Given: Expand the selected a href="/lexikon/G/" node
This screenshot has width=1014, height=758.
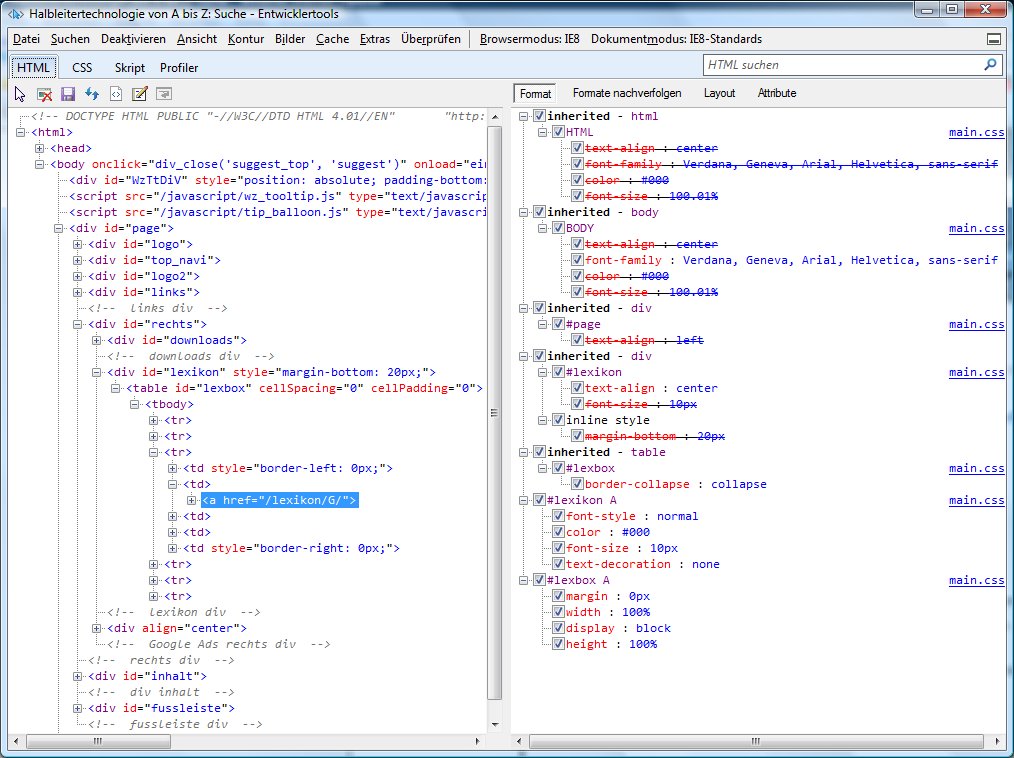Looking at the screenshot, I should 191,501.
